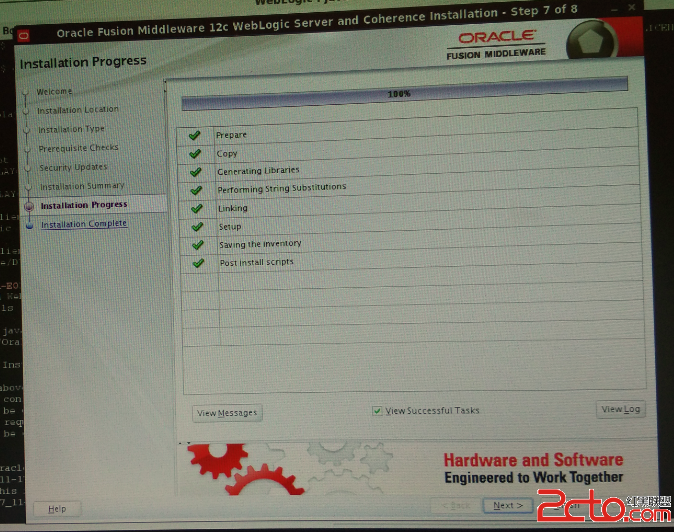The width and height of the screenshot is (674, 532).
Task: Click checkmark beside Post install scripts
Action: tap(198, 263)
